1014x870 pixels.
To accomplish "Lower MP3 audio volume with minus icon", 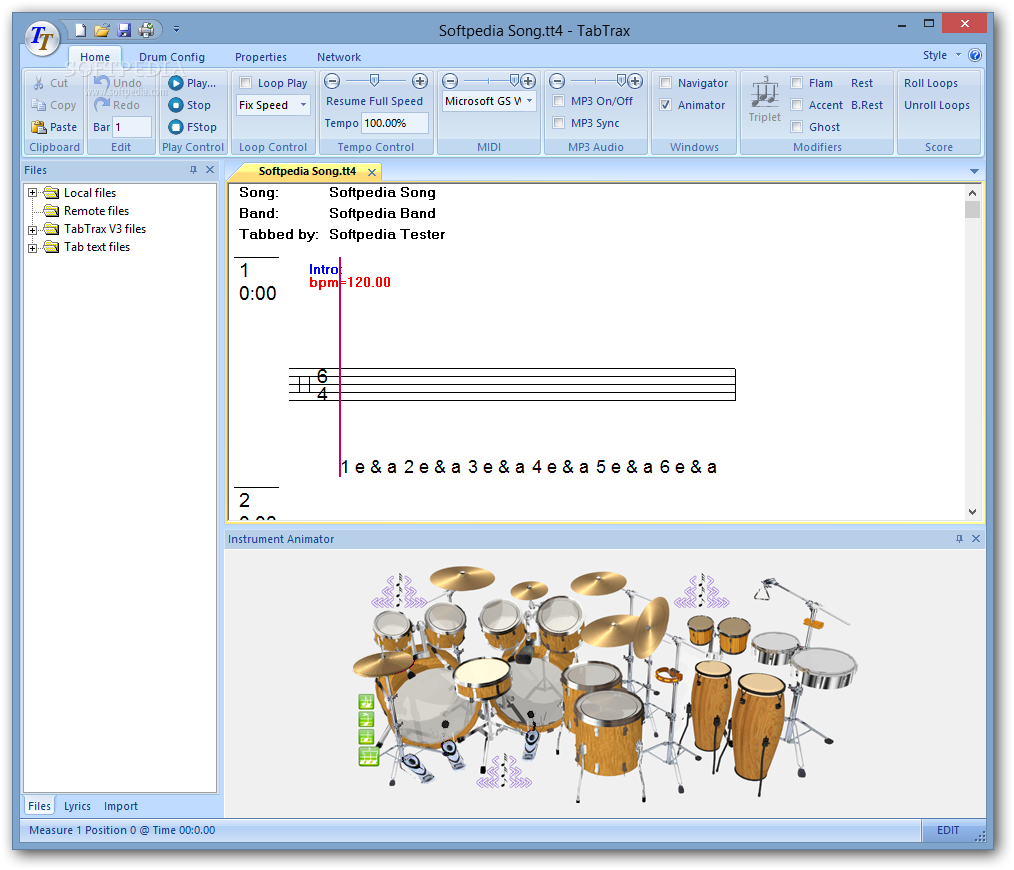I will 557,81.
